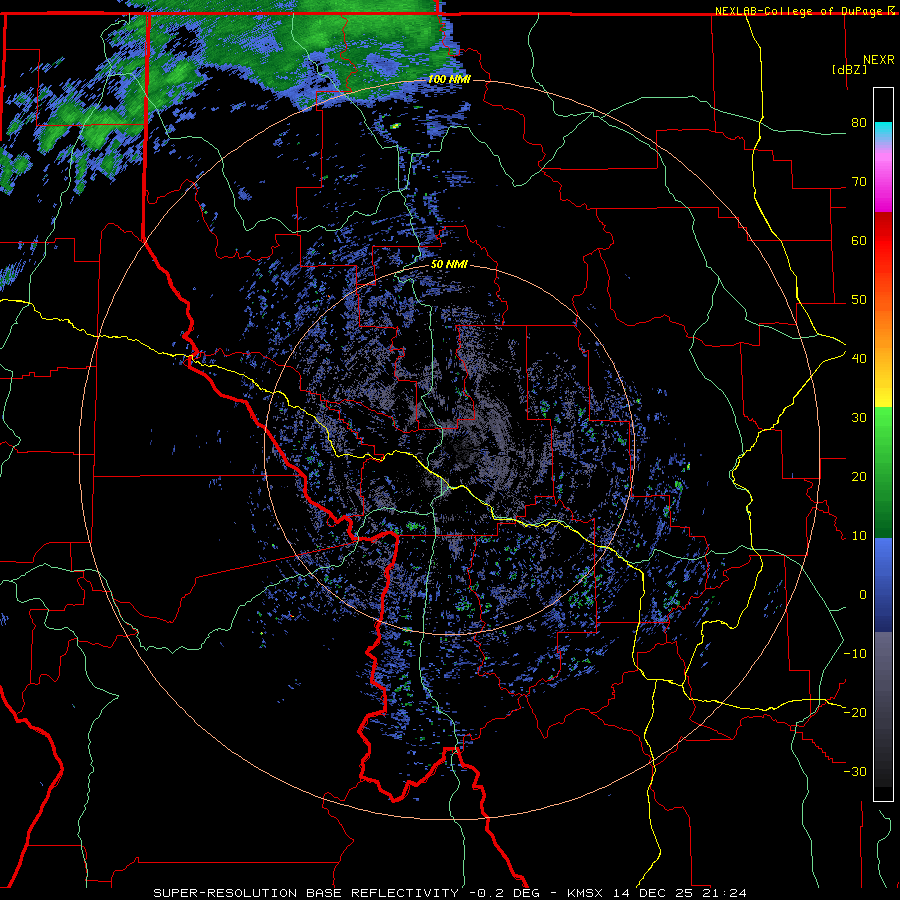Click the 14 DEC 25 21:24 timestamp
Viewport: 900px width, 900px height.
680,893
